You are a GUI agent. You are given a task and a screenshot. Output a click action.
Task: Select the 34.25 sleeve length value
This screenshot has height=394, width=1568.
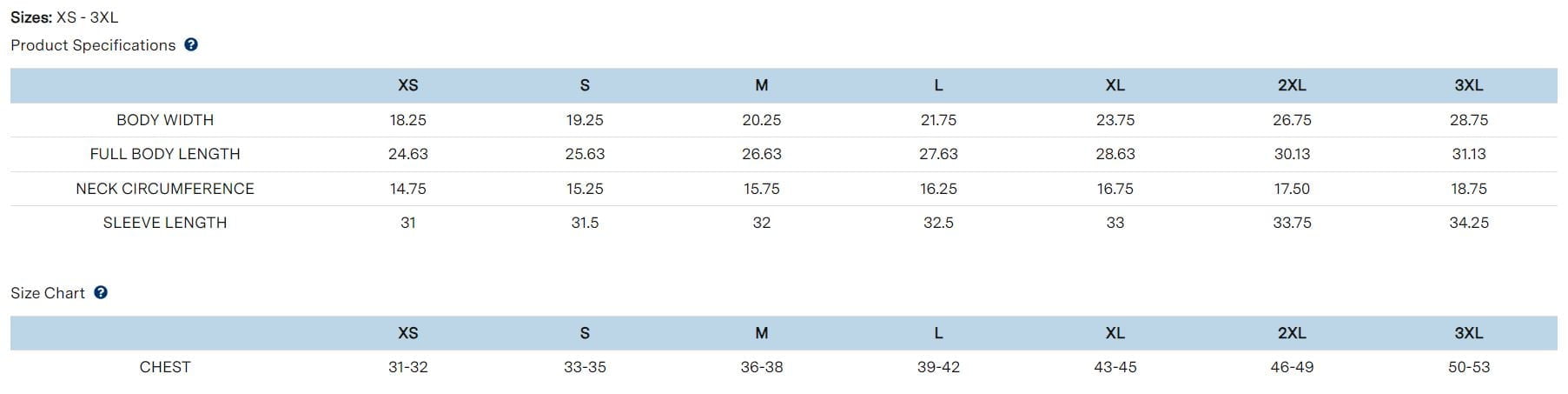(x=1468, y=223)
